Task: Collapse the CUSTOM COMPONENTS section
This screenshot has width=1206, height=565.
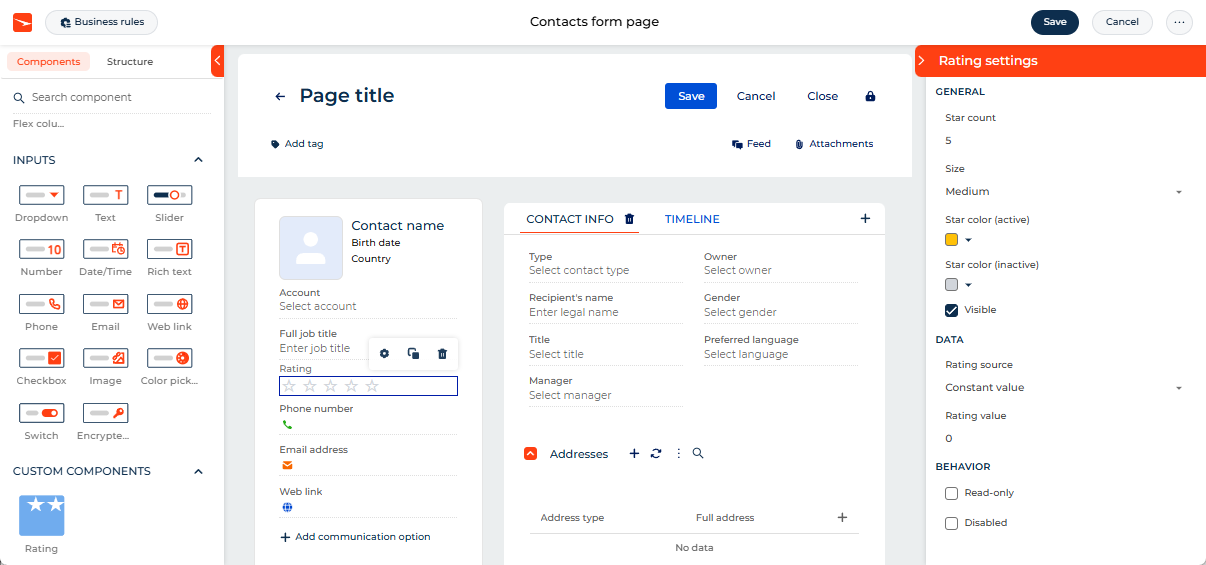Action: point(198,471)
